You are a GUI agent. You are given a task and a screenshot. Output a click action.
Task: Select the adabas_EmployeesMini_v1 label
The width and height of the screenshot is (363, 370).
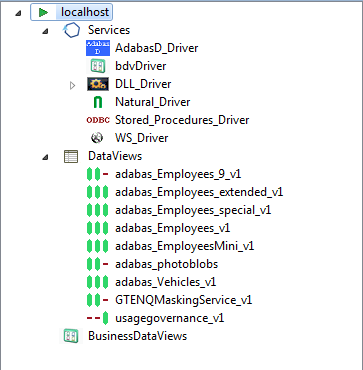tap(185, 246)
